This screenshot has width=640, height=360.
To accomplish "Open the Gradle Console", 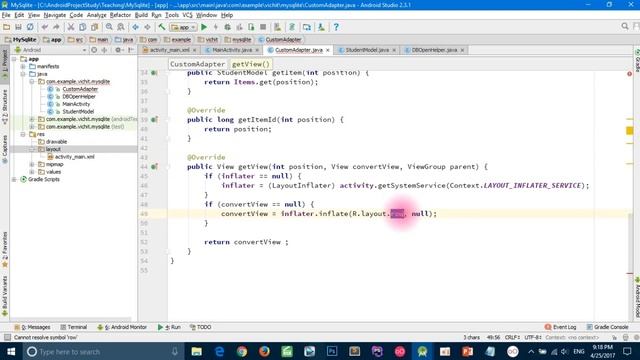I will [x=607, y=327].
